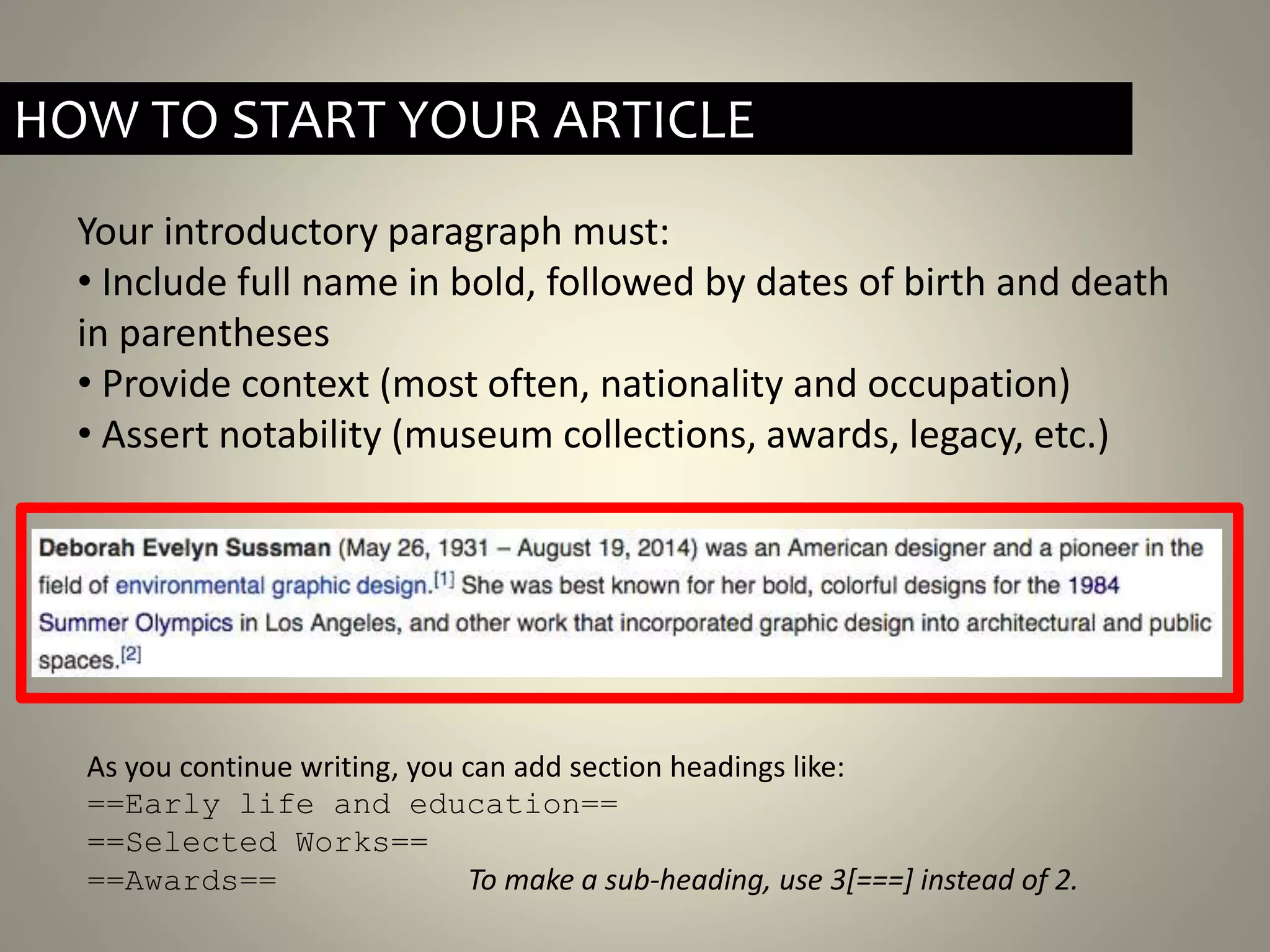Click the date text 'August 19, 2014'

tap(604, 548)
